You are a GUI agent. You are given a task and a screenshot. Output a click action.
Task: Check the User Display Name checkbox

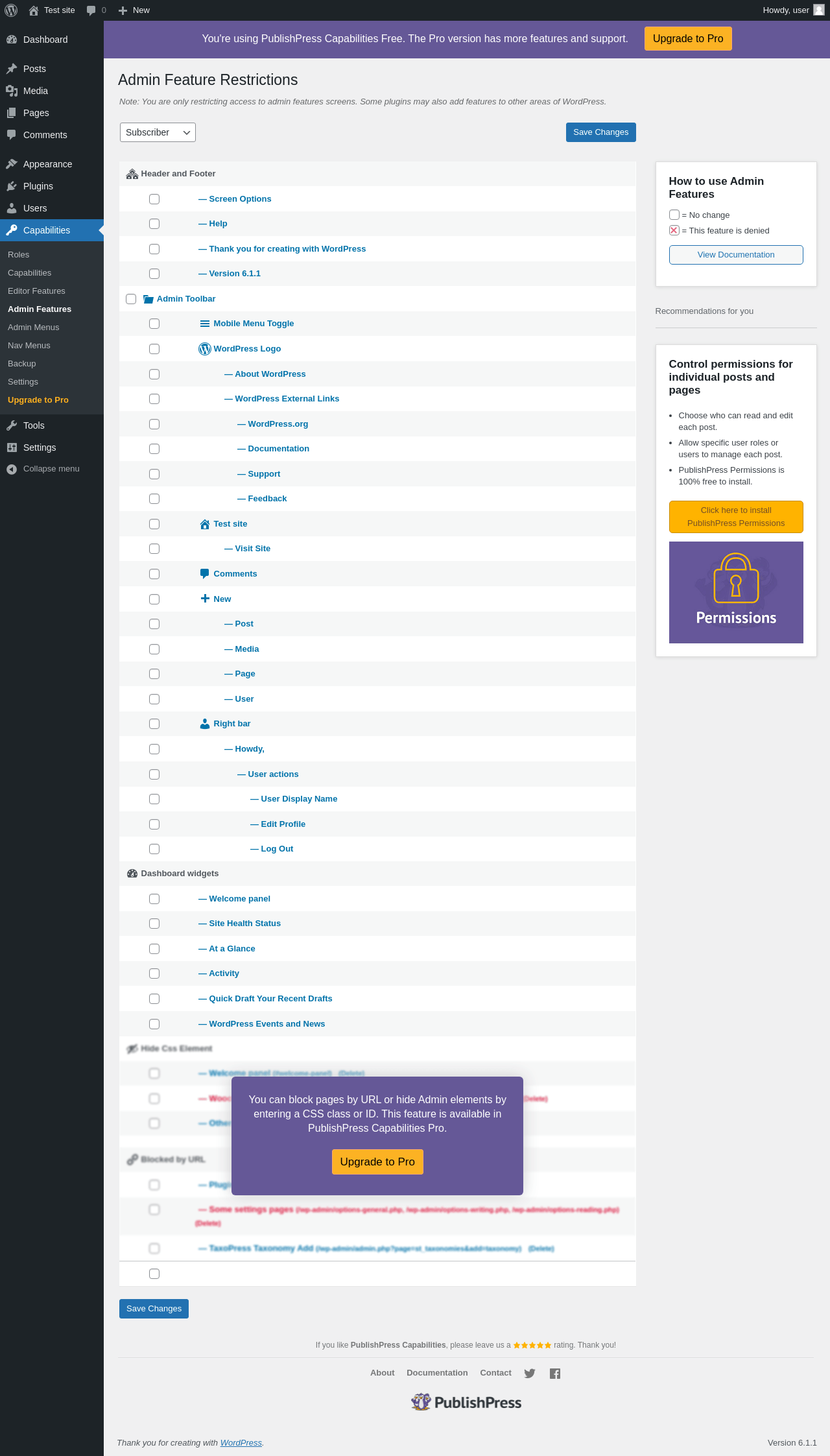154,799
